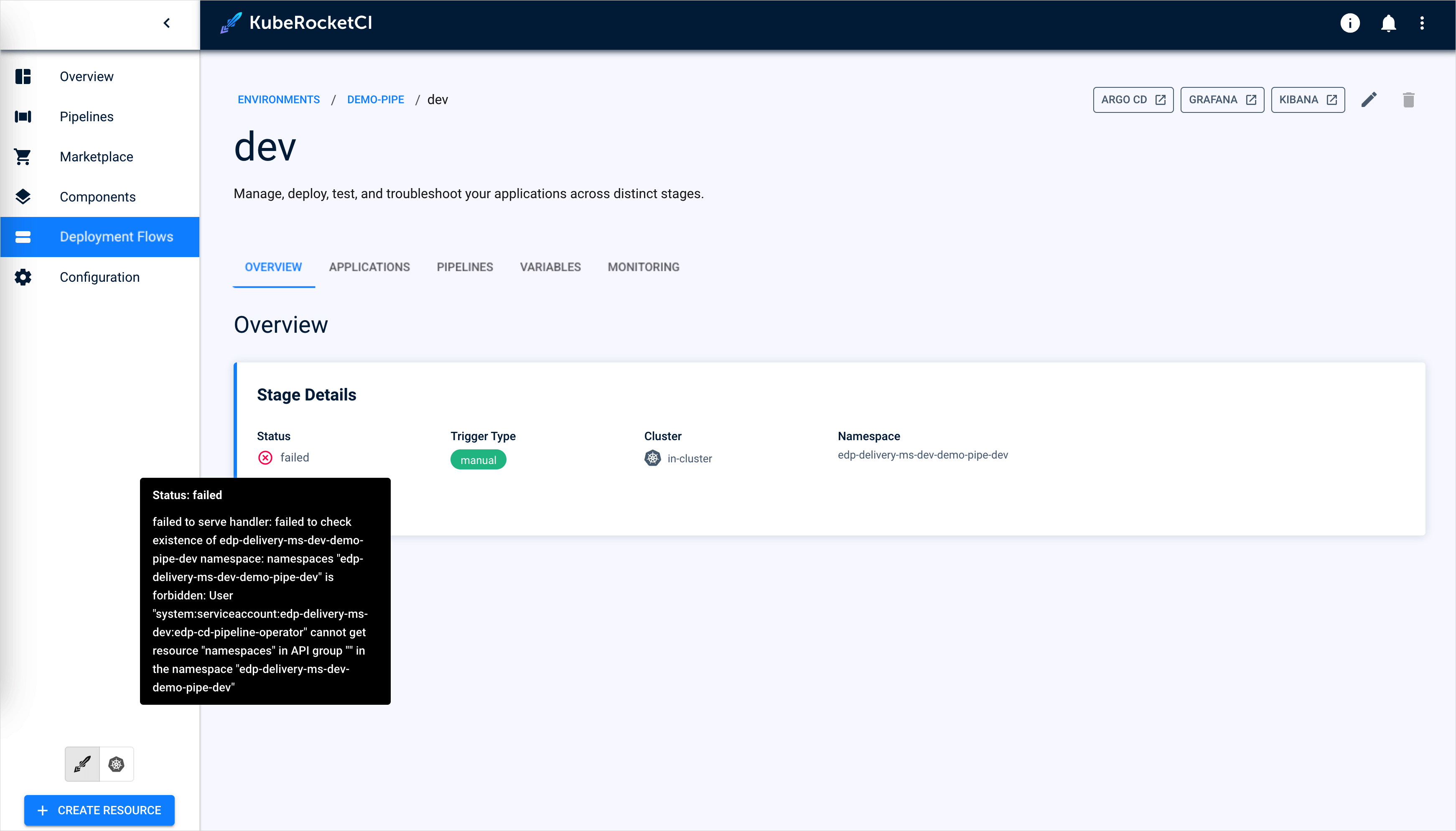This screenshot has height=831, width=1456.
Task: Open the Argo CD external link
Action: pos(1133,99)
